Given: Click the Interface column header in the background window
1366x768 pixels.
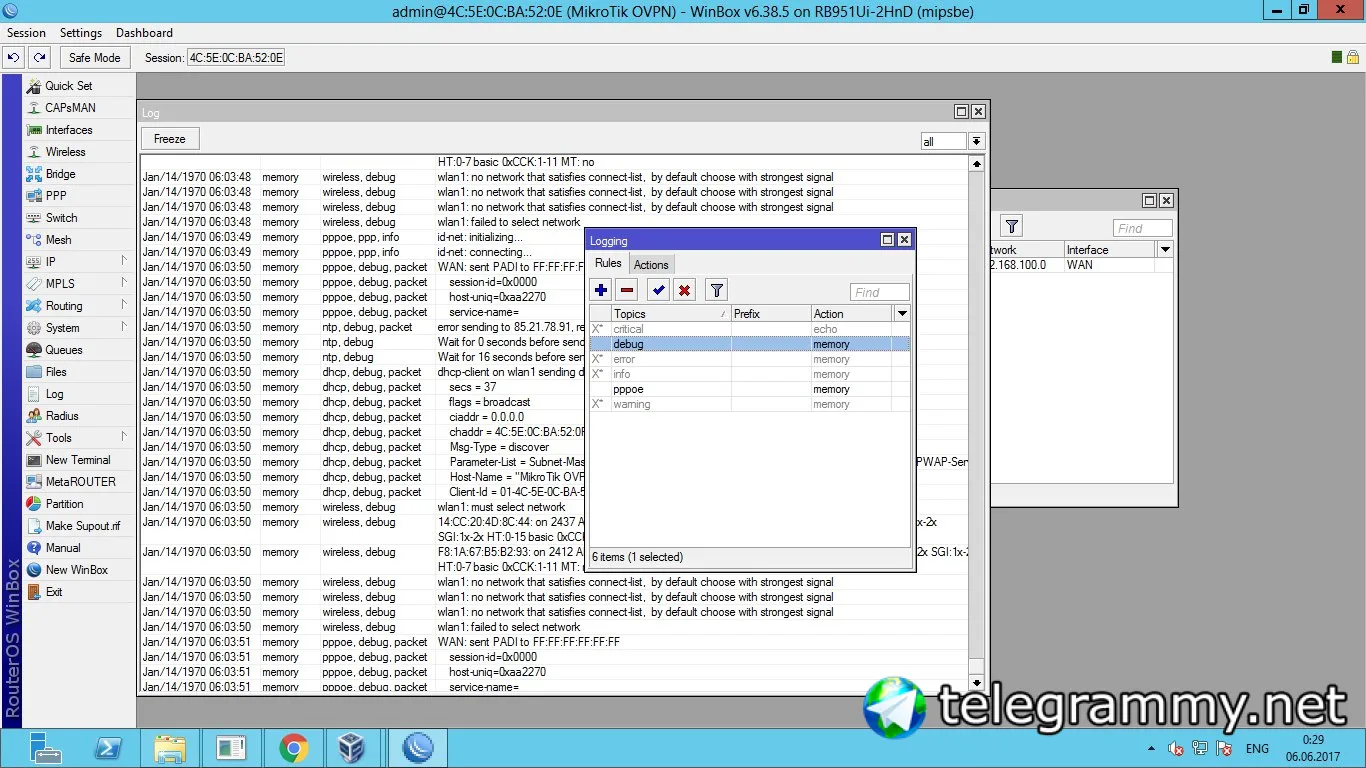Looking at the screenshot, I should pos(1109,250).
